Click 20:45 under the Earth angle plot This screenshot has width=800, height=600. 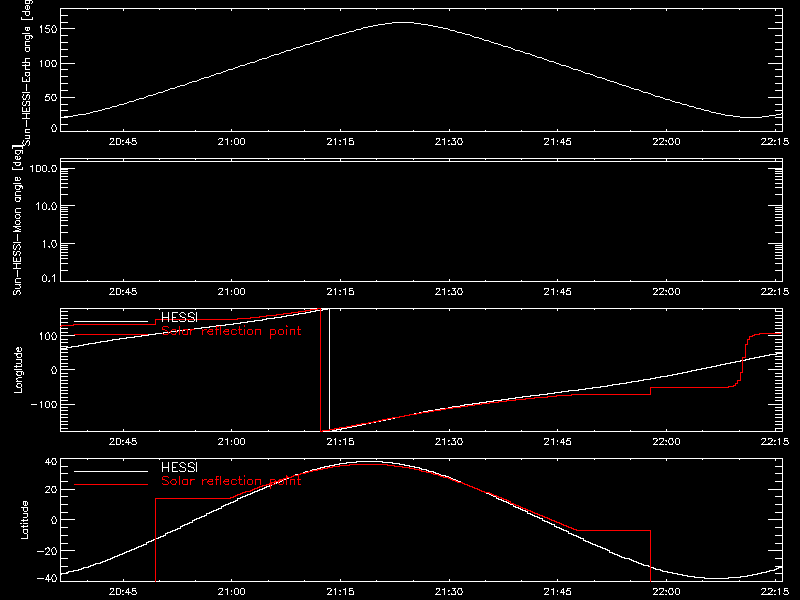click(x=123, y=142)
